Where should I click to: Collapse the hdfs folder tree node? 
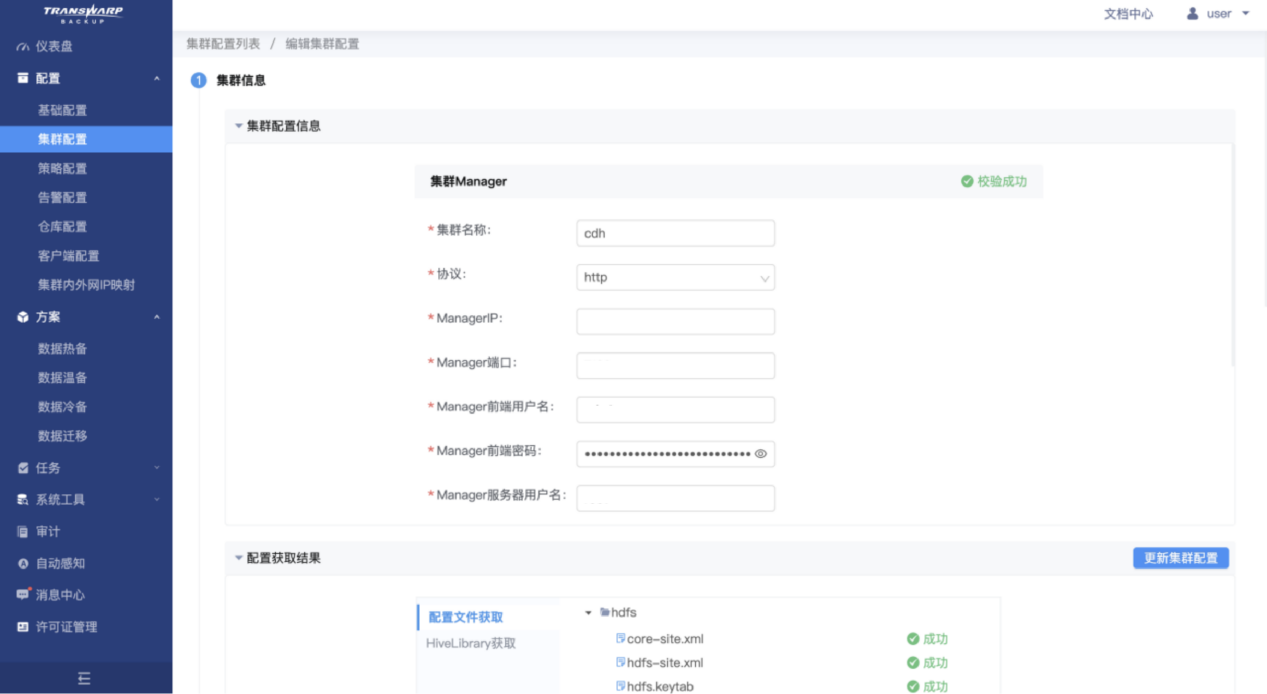(x=589, y=613)
